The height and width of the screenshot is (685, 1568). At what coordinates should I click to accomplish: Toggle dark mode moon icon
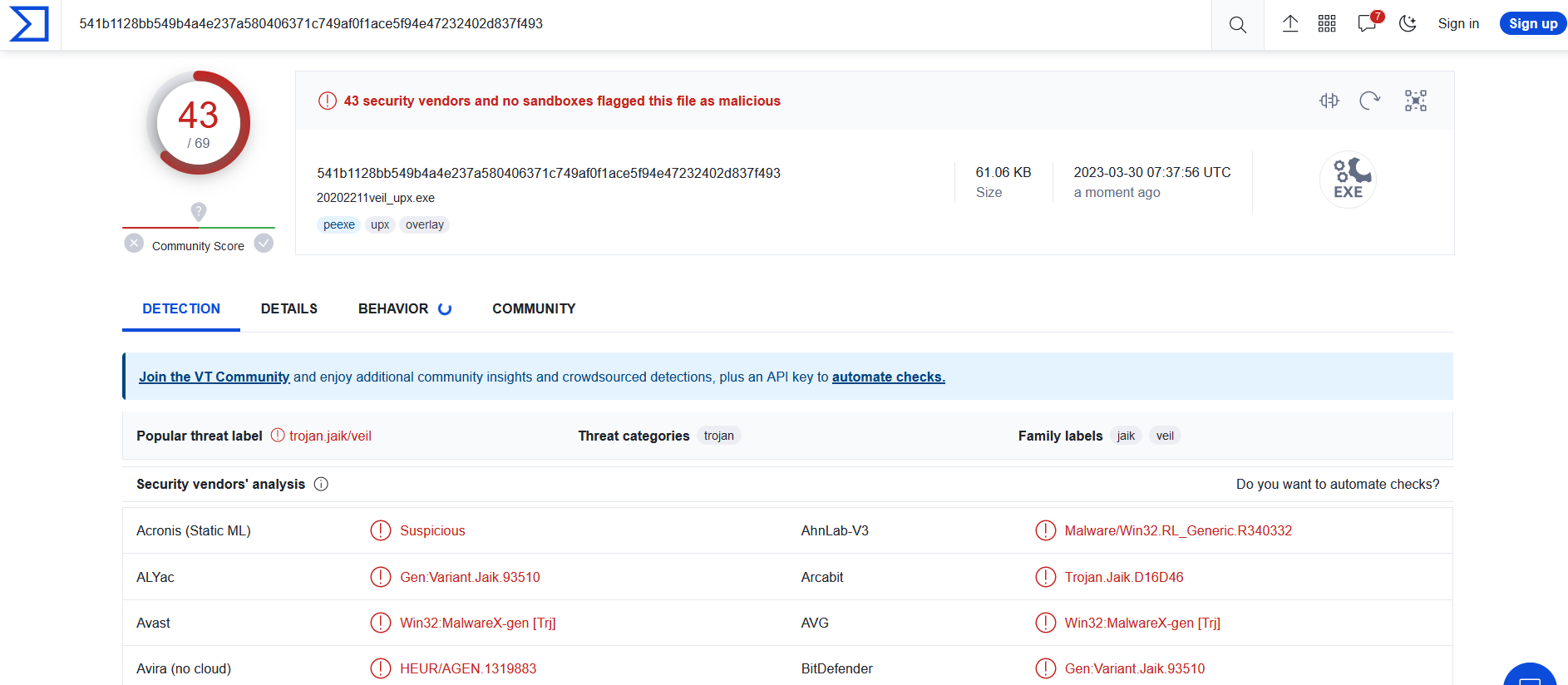coord(1408,24)
